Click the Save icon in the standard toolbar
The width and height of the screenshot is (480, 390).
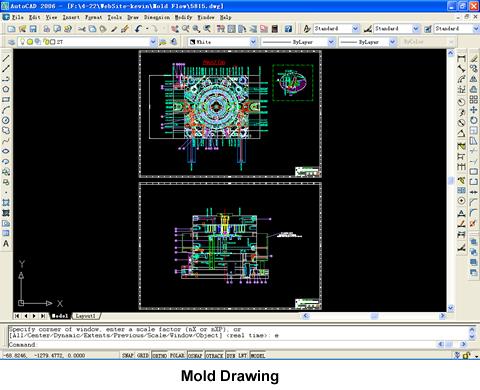tap(33, 29)
